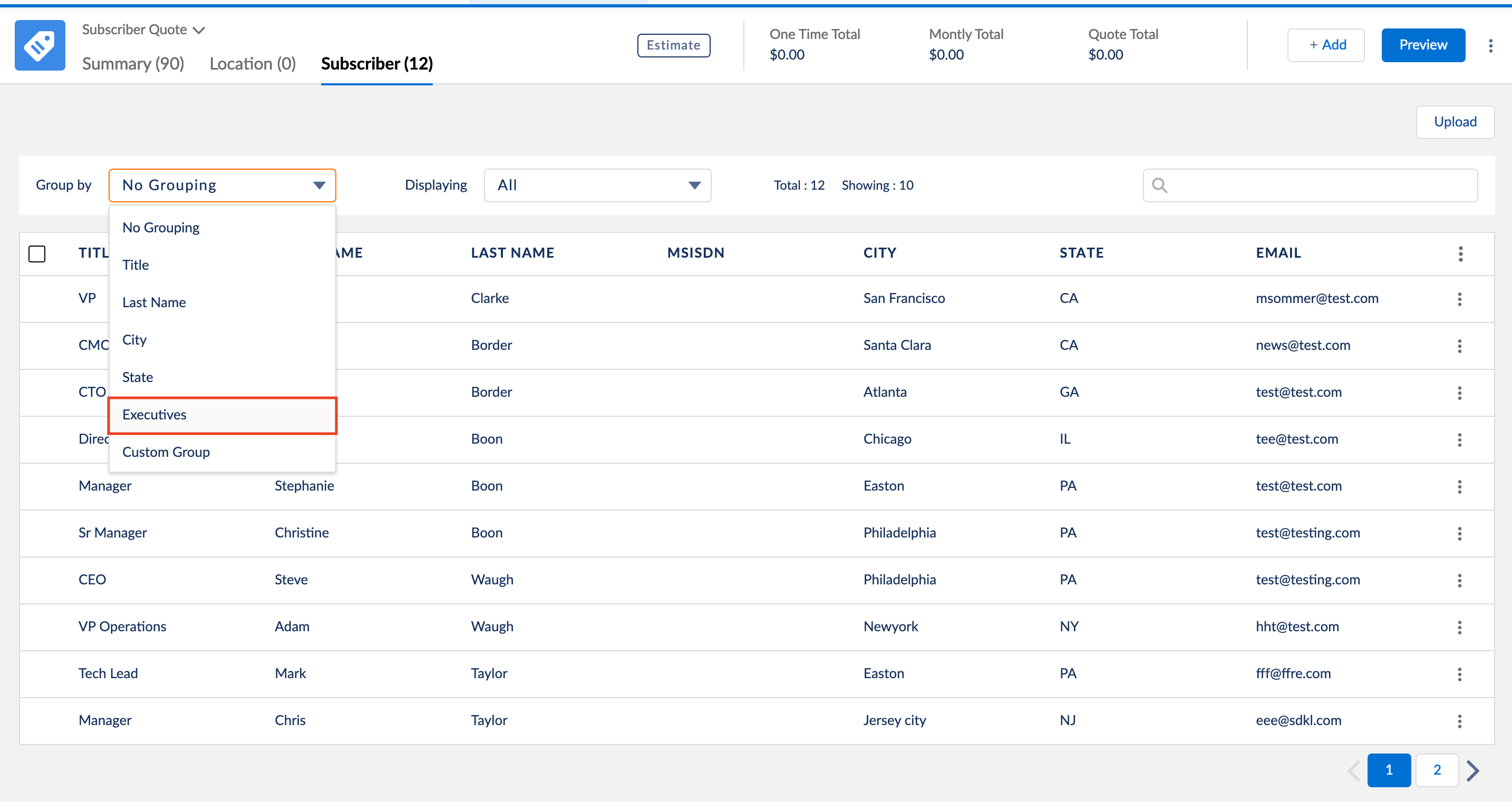1512x802 pixels.
Task: Open row actions for eee@sdkl.com
Action: [1459, 721]
